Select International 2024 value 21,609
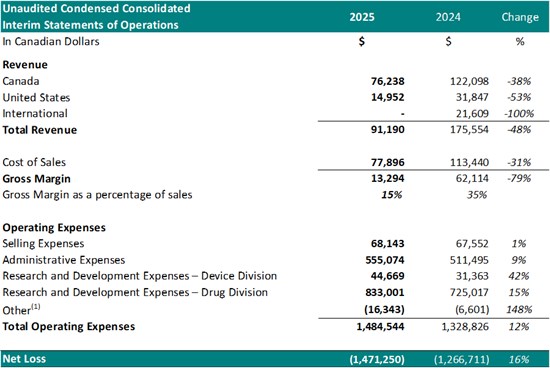550x368 pixels. coord(472,114)
